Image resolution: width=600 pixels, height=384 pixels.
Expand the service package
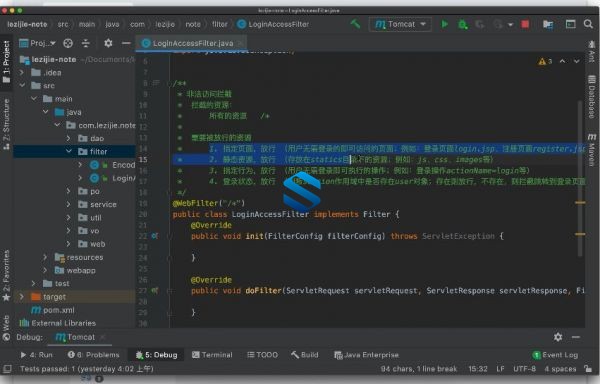click(68, 204)
